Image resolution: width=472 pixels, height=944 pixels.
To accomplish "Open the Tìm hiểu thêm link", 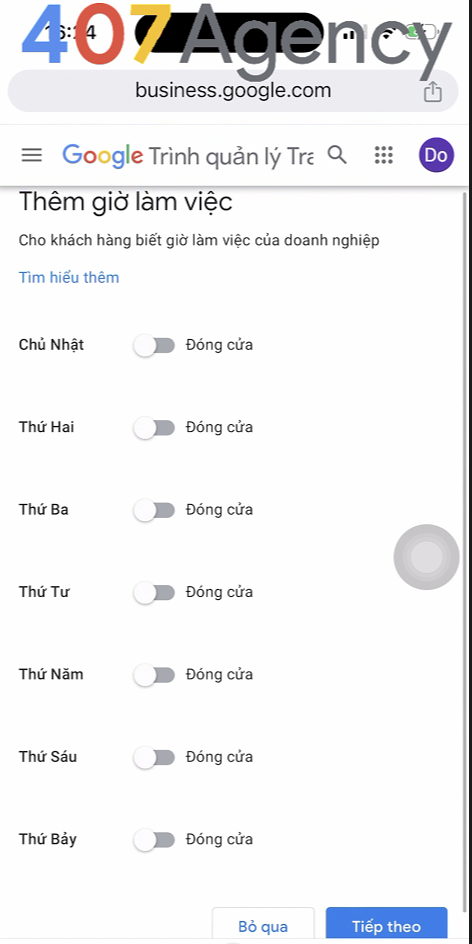I will coord(69,278).
